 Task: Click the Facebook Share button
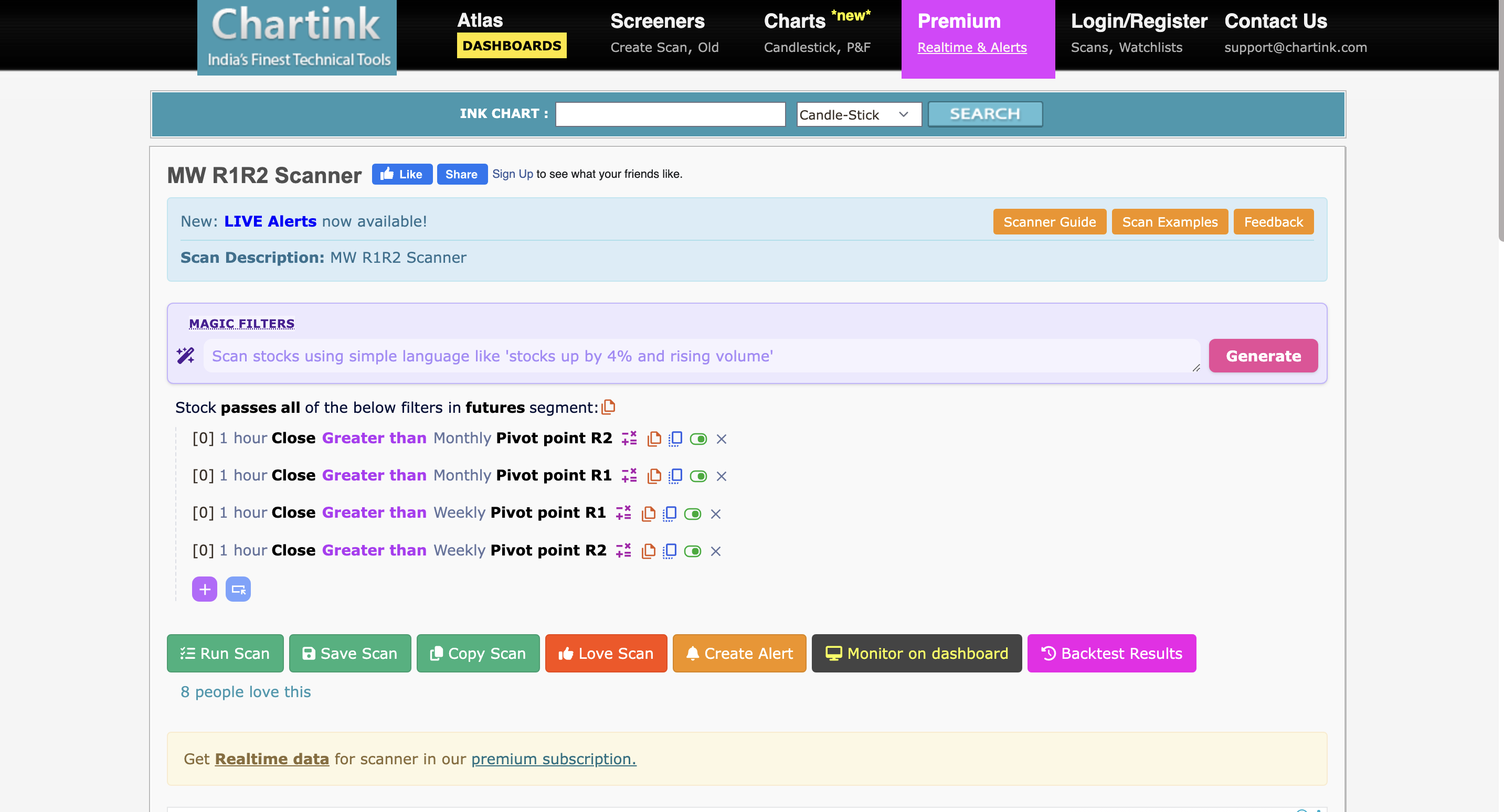pos(462,174)
